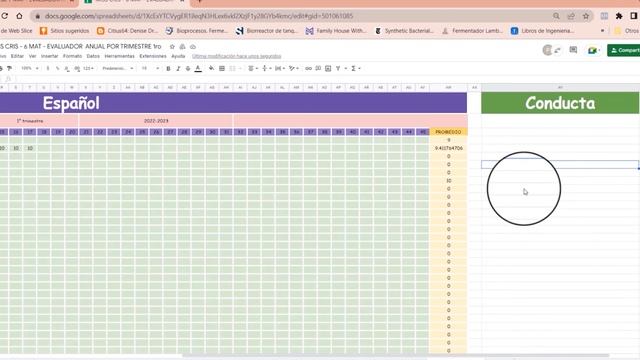Insert a link using the toolbar icon
Screen dimensions: 640x360
pyautogui.click(x=308, y=69)
